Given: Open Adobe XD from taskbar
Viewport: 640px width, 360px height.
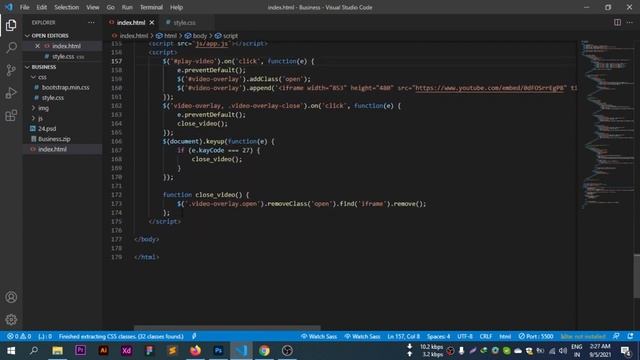Looking at the screenshot, I should click(126, 351).
